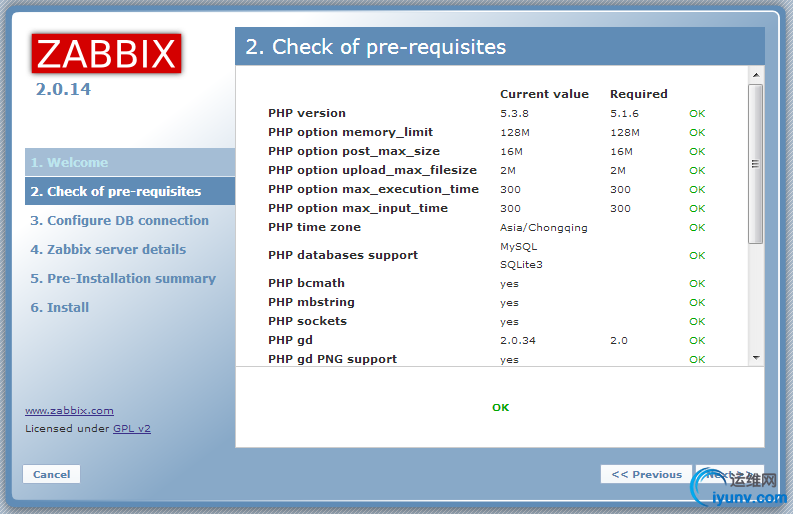Click the 'PHP option max_execution_time' label

click(373, 189)
